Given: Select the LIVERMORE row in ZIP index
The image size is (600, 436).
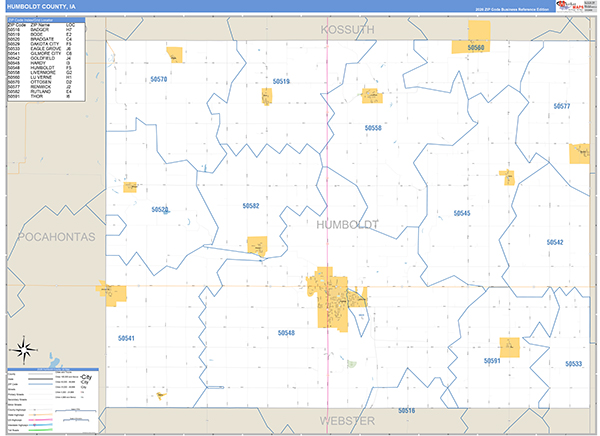Looking at the screenshot, I should pos(41,72).
